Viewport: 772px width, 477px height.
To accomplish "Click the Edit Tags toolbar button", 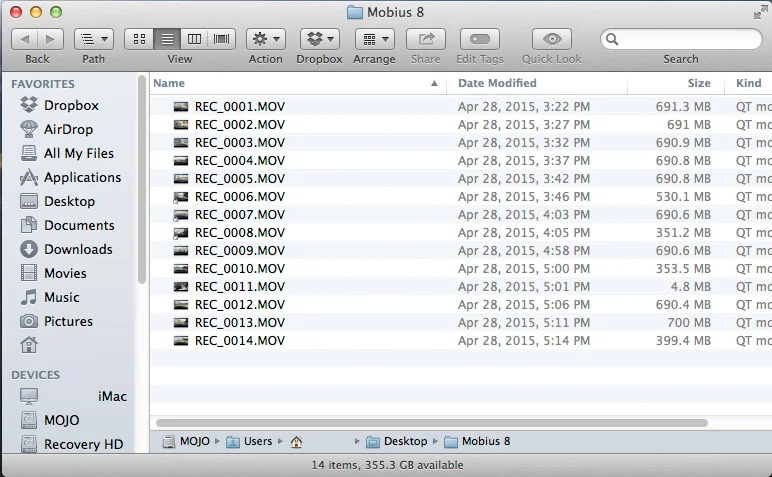I will [480, 39].
